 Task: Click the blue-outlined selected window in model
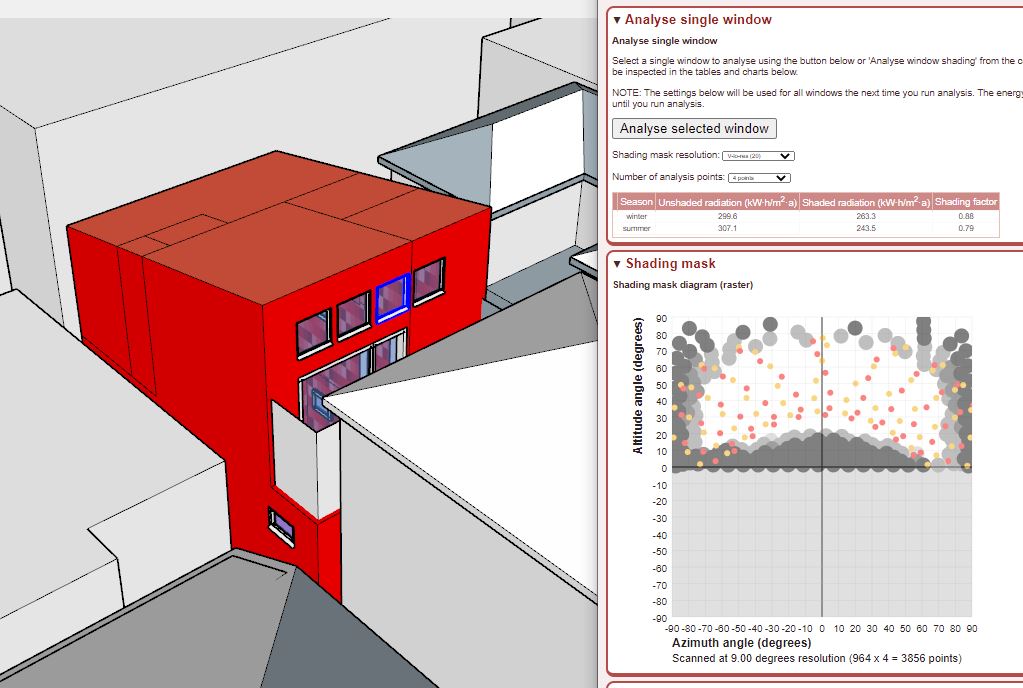pyautogui.click(x=391, y=298)
